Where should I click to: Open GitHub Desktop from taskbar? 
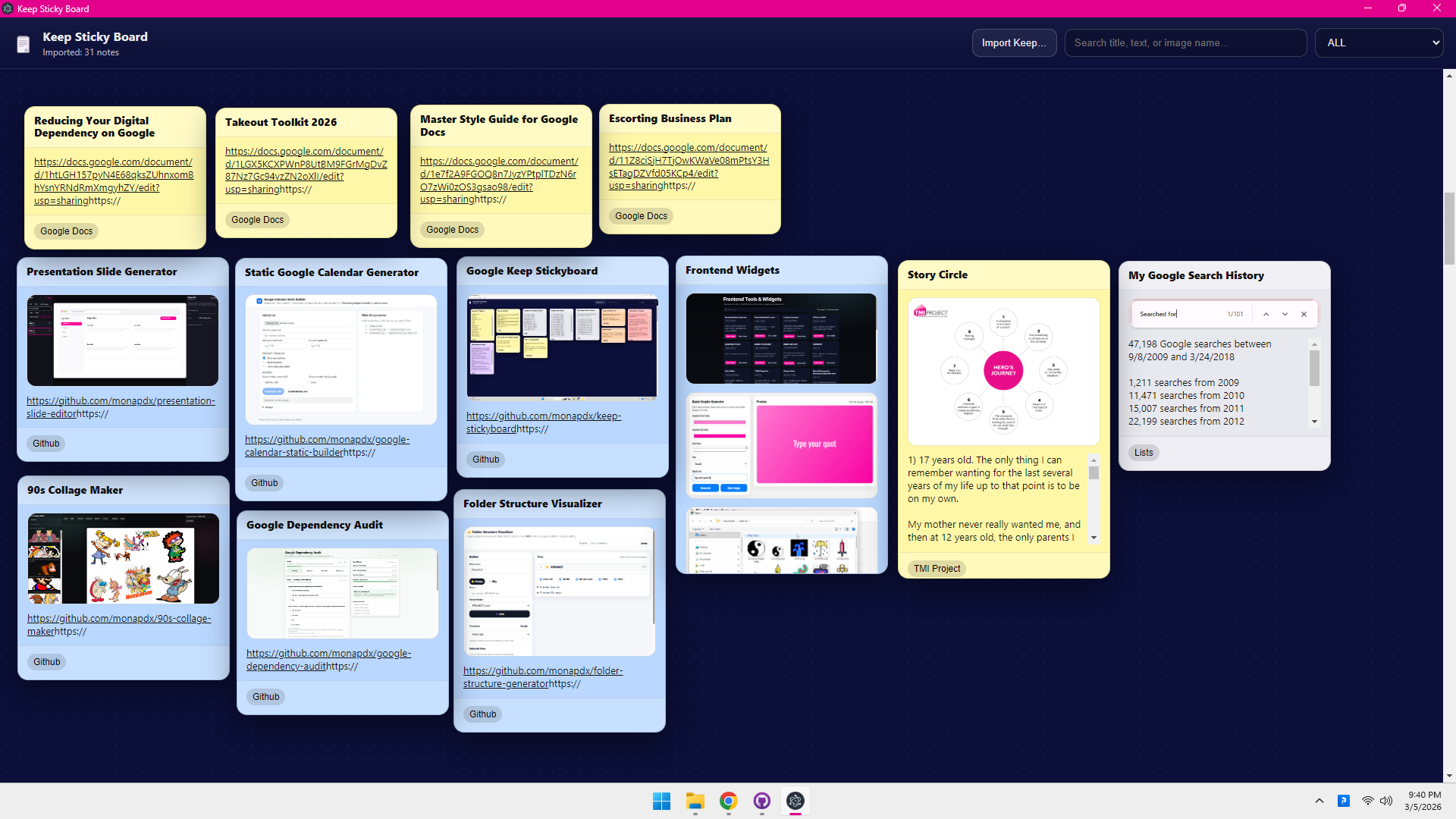(x=761, y=801)
